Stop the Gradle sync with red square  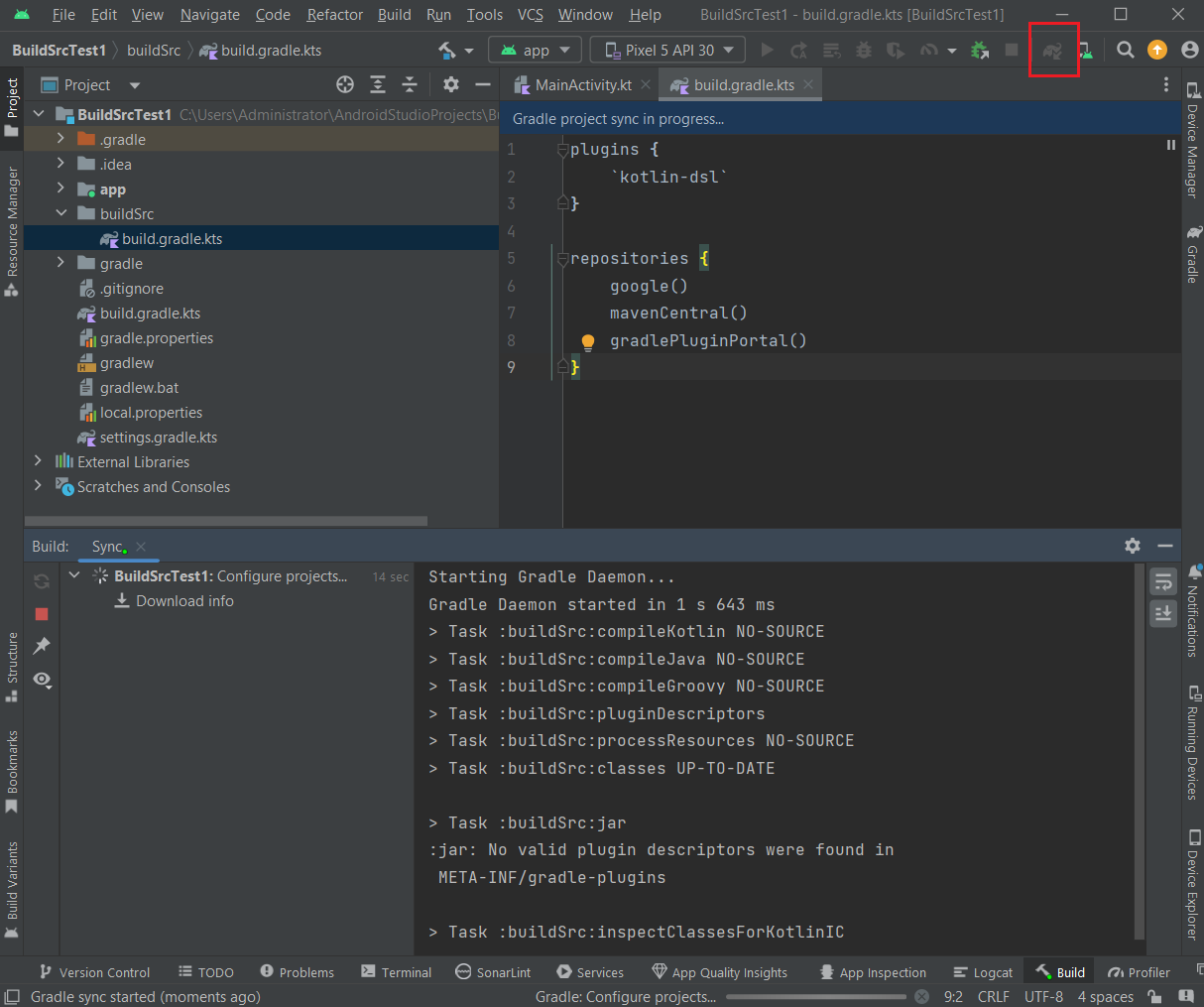(x=42, y=614)
